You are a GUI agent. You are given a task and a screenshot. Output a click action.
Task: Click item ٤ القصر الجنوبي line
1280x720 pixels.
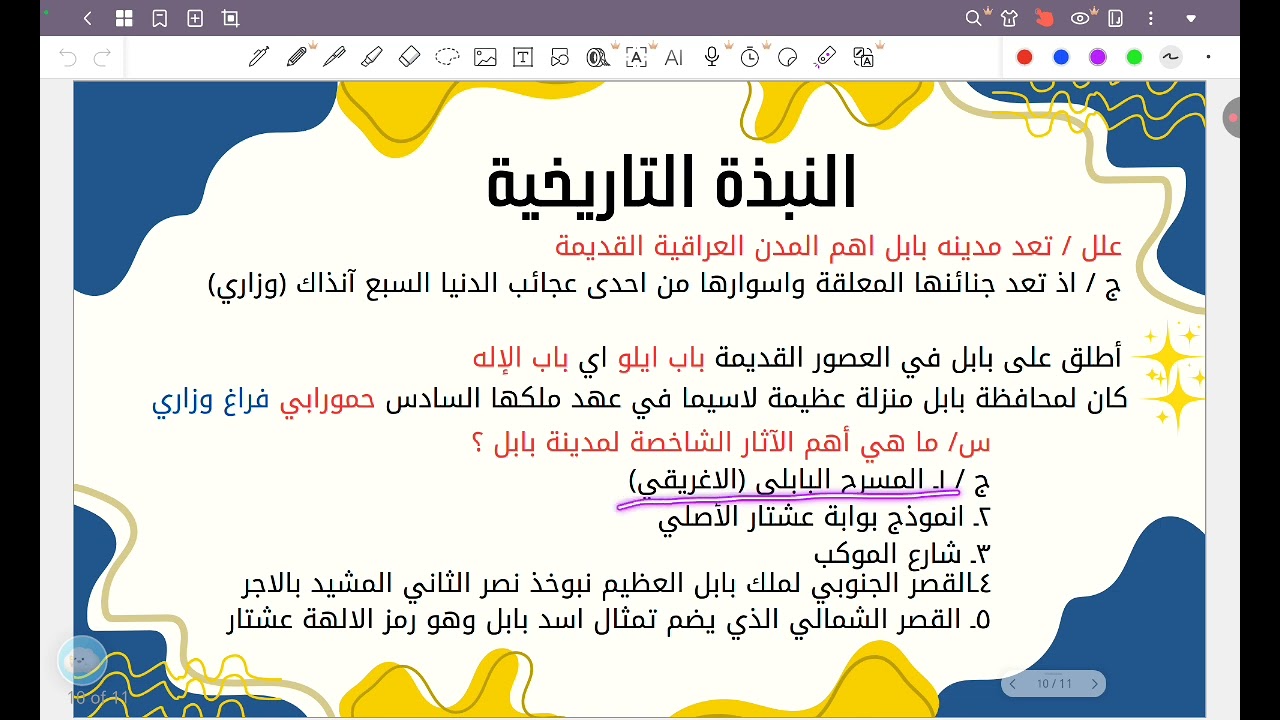616,583
